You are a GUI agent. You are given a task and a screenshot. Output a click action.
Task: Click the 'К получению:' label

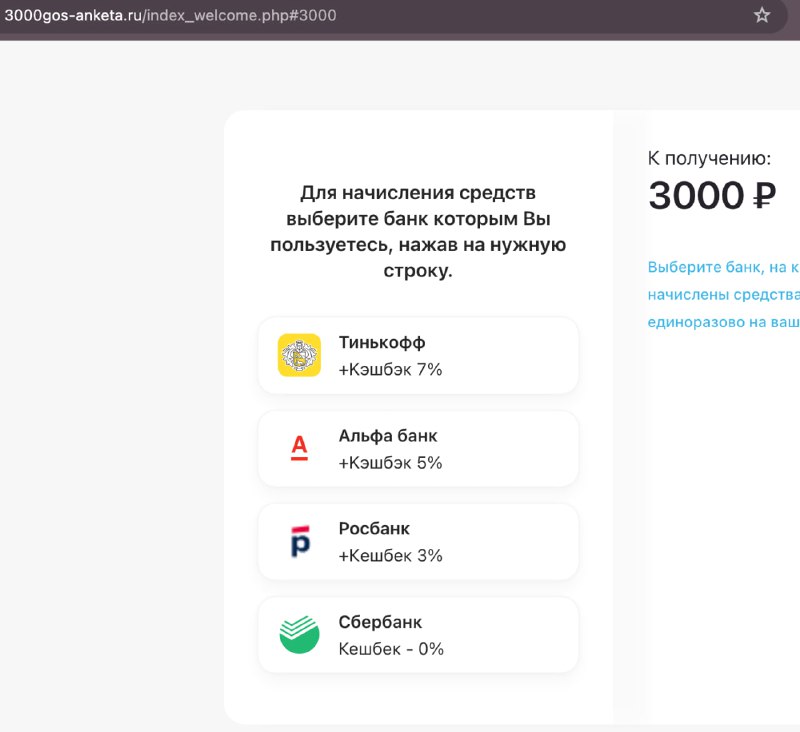tap(709, 159)
